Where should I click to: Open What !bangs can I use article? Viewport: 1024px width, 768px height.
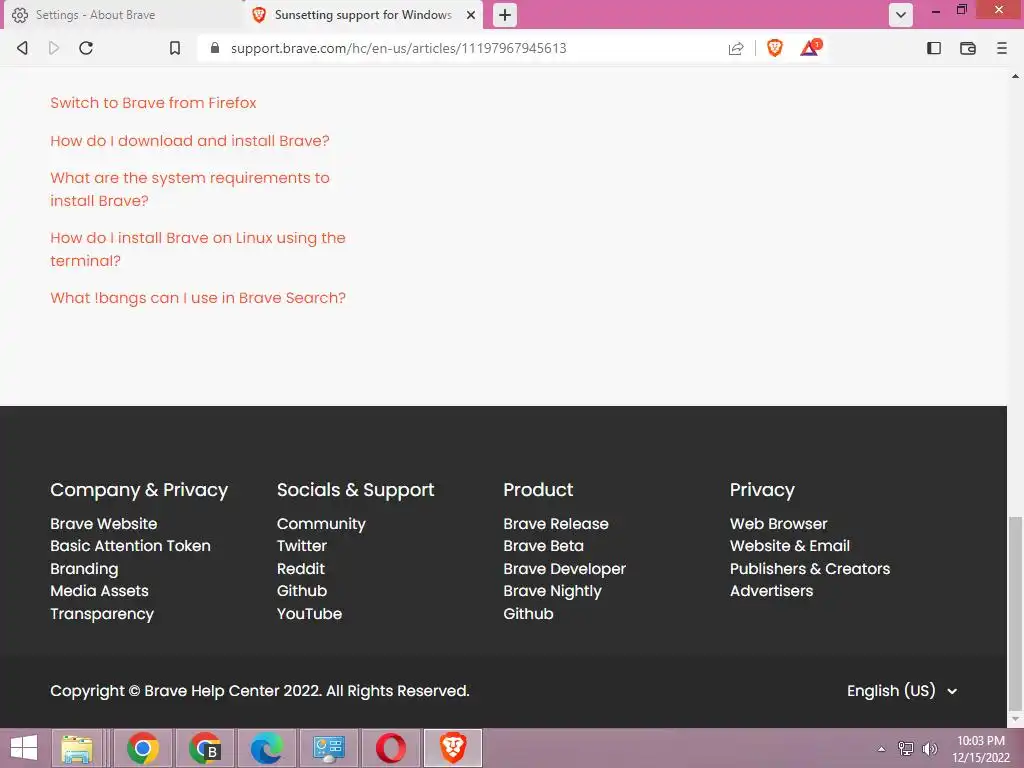(x=197, y=298)
